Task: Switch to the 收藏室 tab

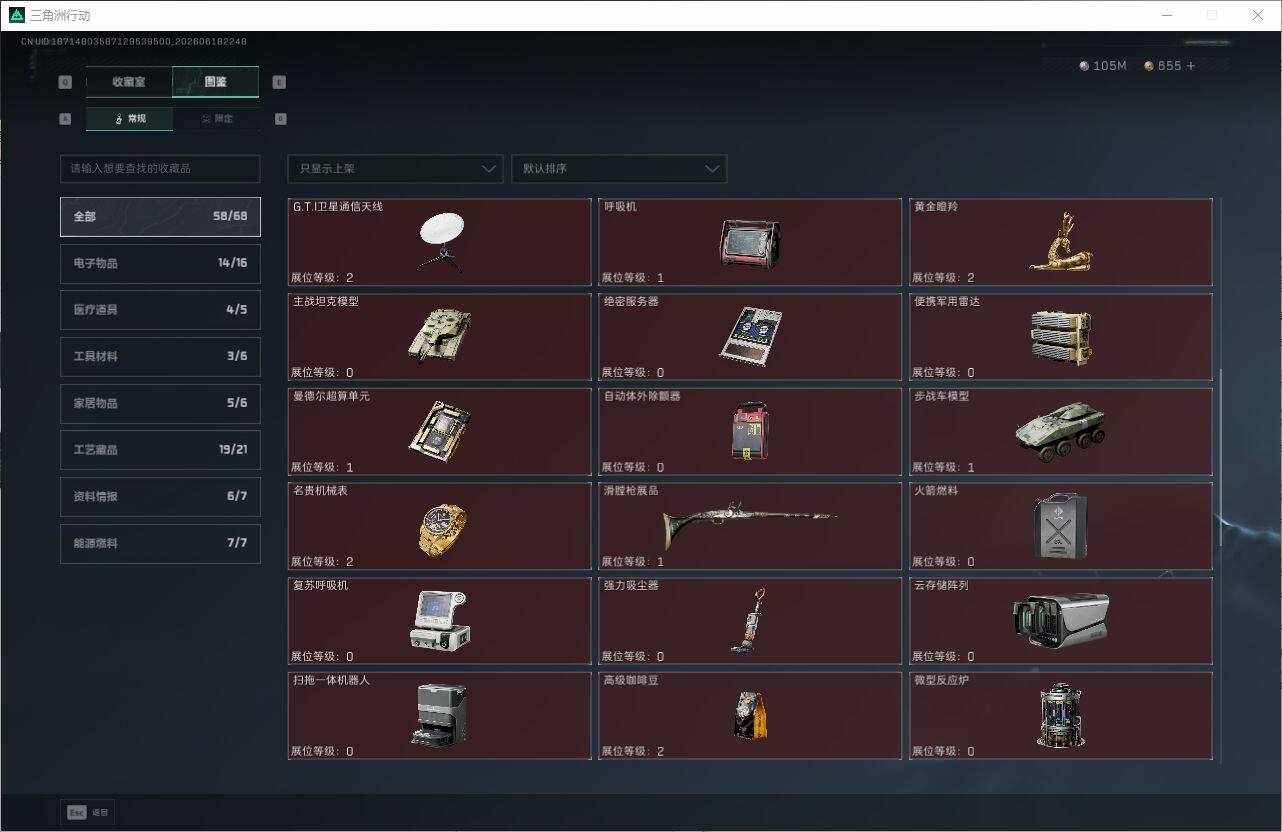Action: pyautogui.click(x=129, y=82)
